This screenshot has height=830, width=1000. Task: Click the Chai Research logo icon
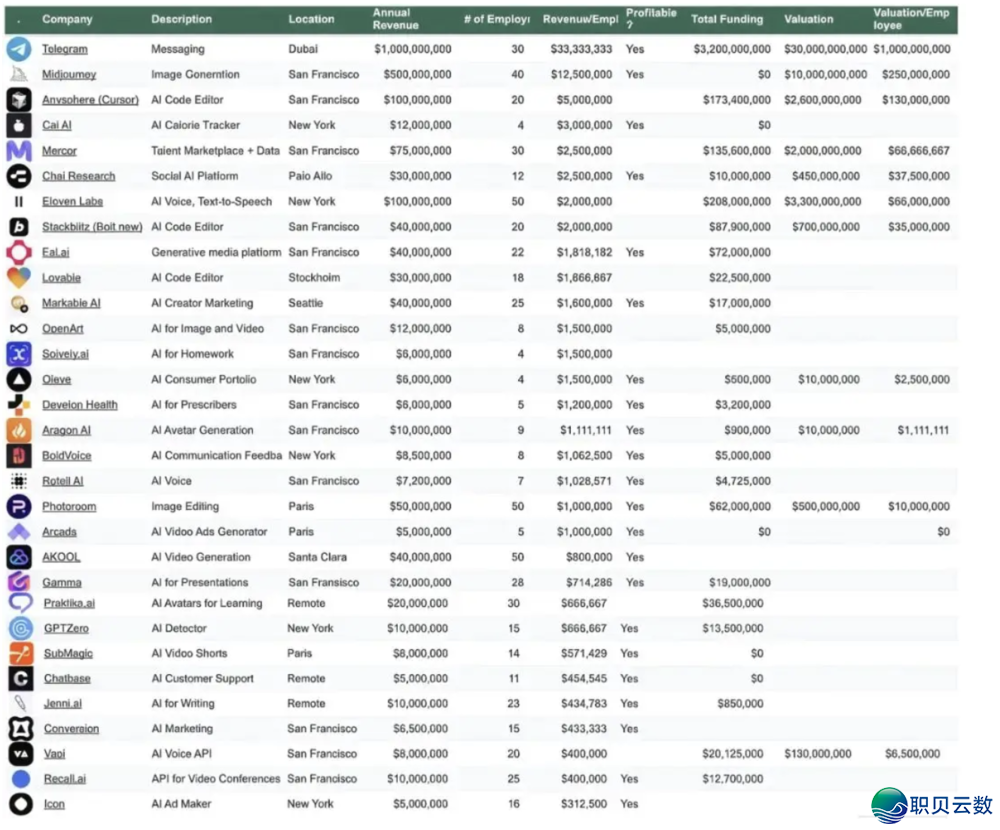pos(19,176)
